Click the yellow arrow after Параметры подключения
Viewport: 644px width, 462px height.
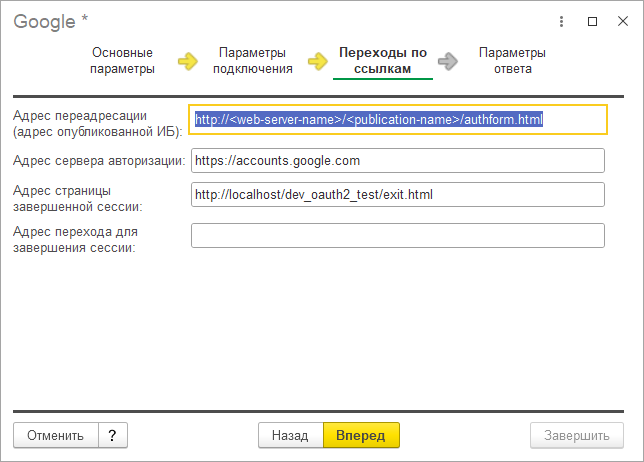point(318,62)
